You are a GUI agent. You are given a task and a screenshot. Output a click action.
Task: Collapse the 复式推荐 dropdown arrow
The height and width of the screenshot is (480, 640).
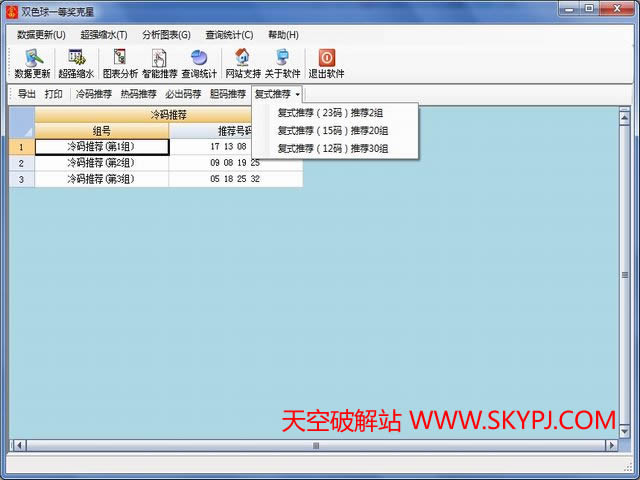(x=297, y=95)
